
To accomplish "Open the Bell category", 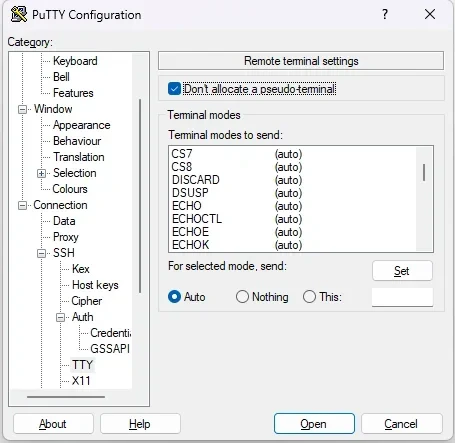I will coord(61,77).
